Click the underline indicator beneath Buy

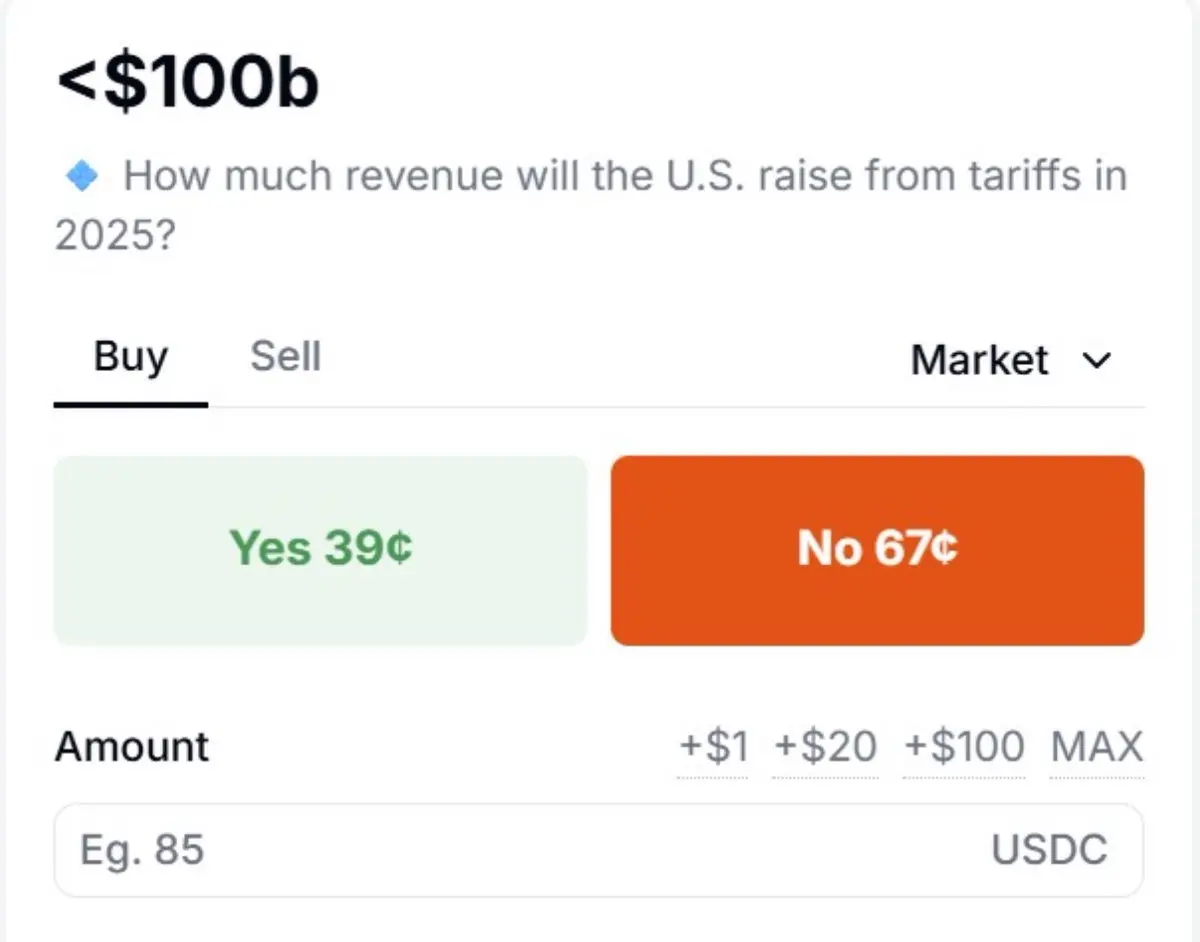pyautogui.click(x=130, y=404)
